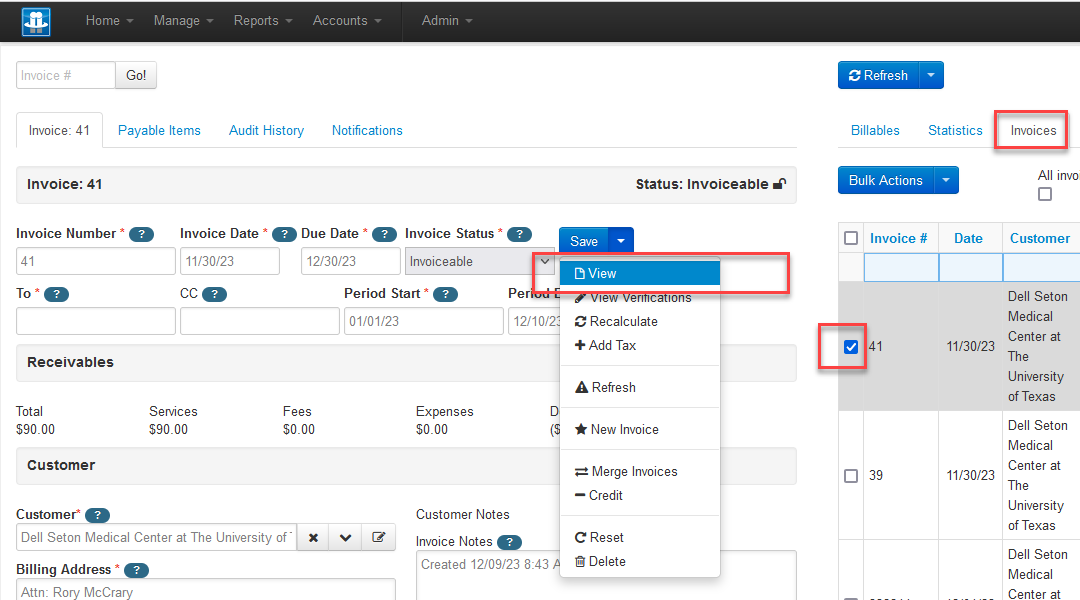Choose New Invoice from the menu
The width and height of the screenshot is (1080, 600).
coord(640,430)
